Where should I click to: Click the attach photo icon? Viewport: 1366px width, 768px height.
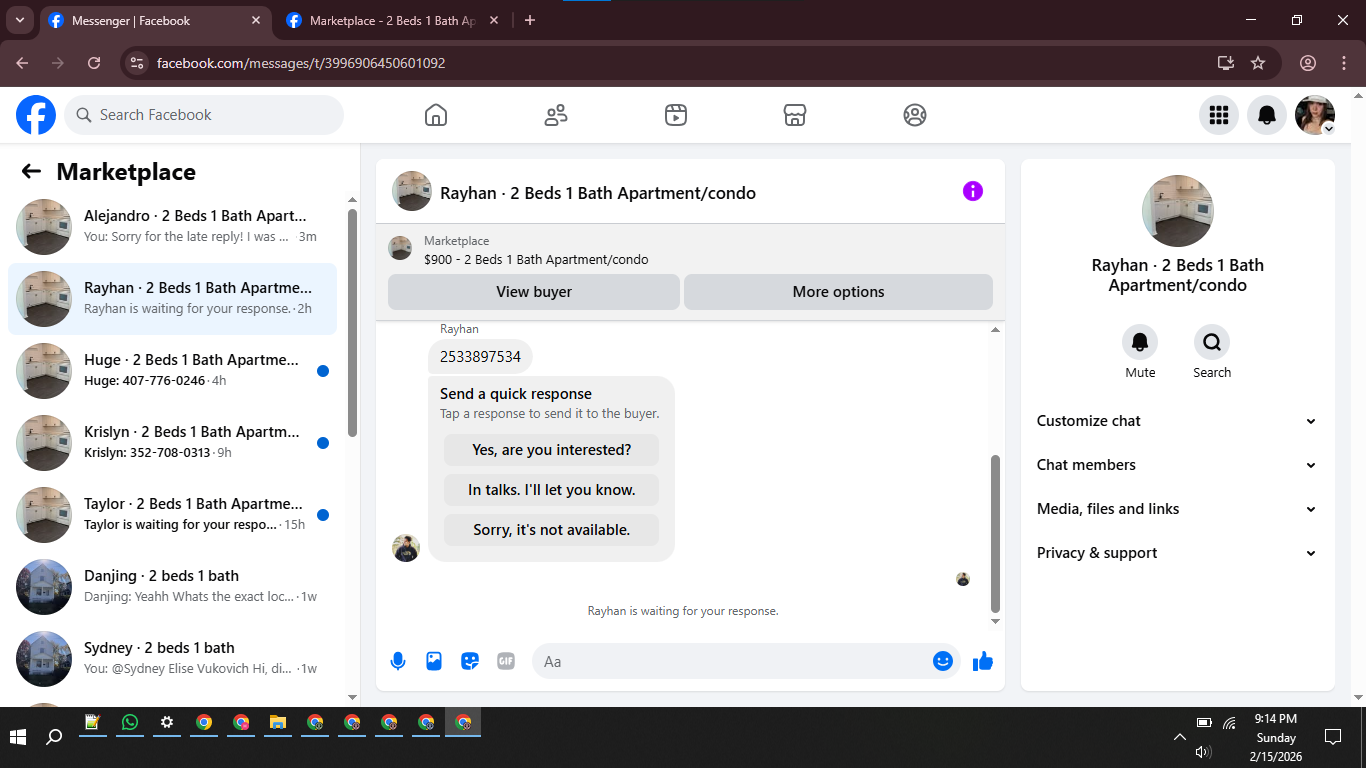tap(434, 661)
